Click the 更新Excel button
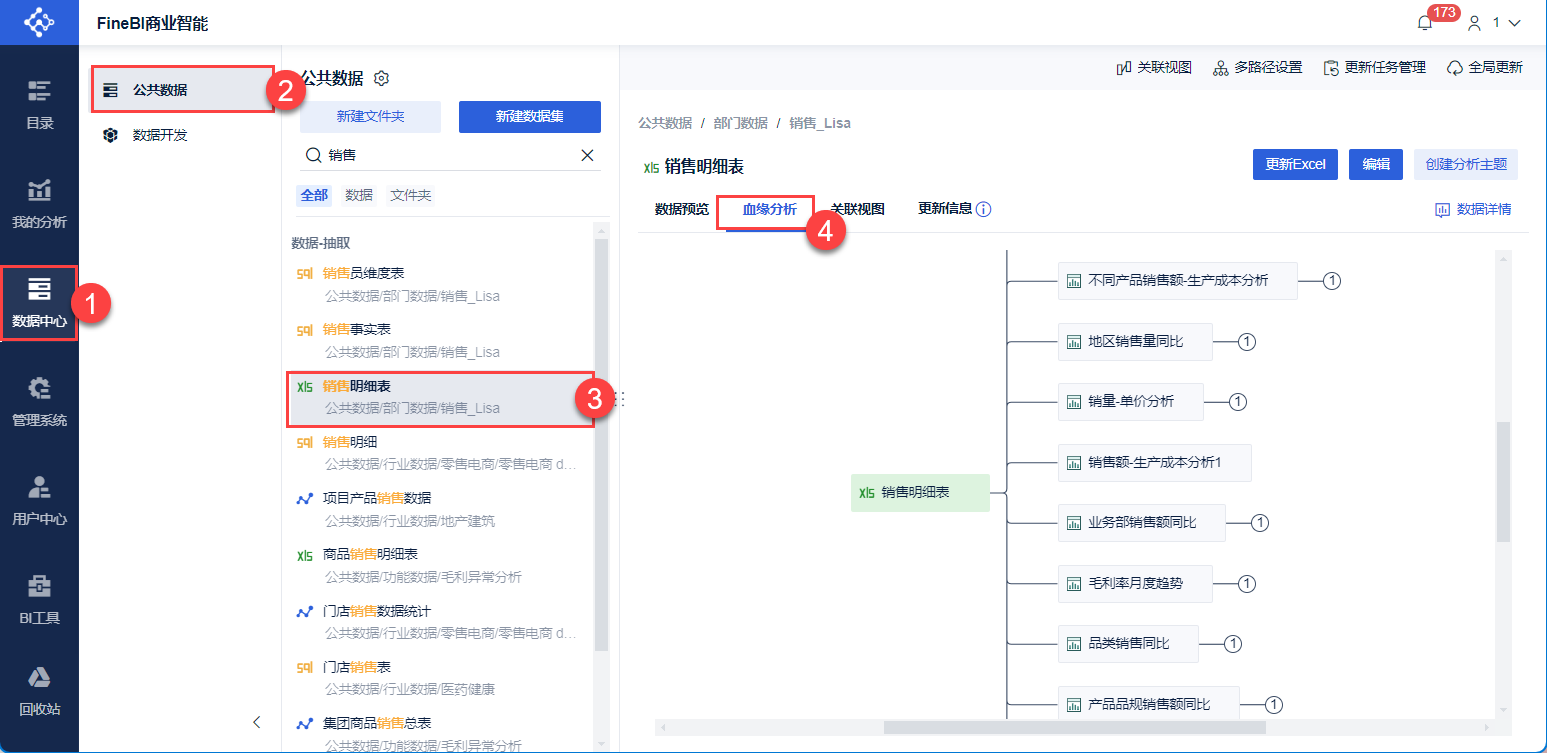The image size is (1547, 753). (1295, 165)
